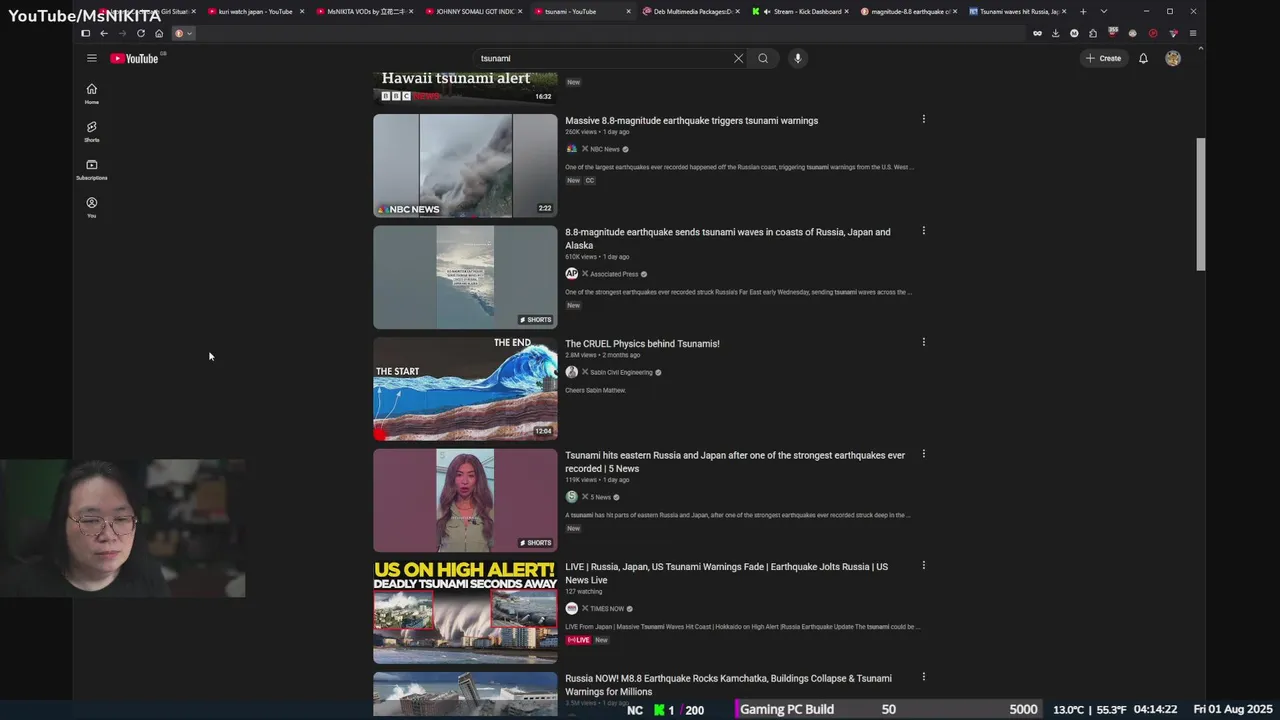Reload the page from the browser toolbar
This screenshot has width=1280, height=720.
(x=140, y=33)
